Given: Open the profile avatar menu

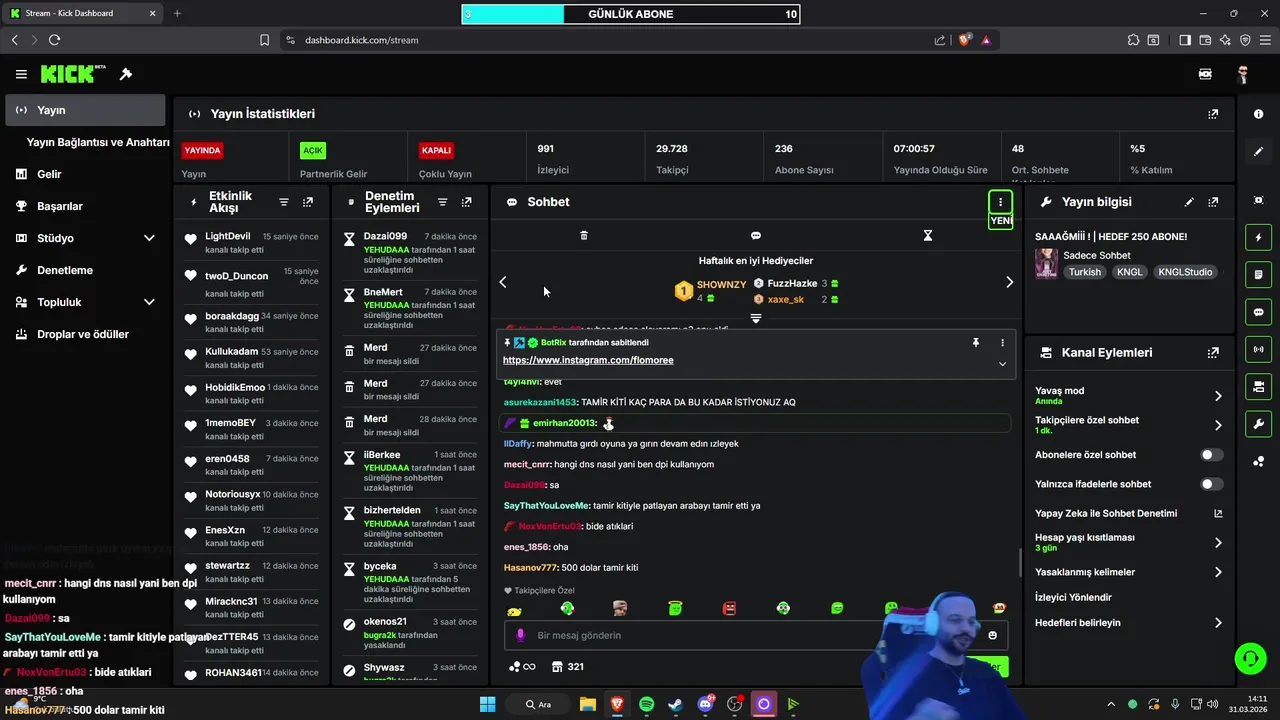Looking at the screenshot, I should coord(1243,74).
